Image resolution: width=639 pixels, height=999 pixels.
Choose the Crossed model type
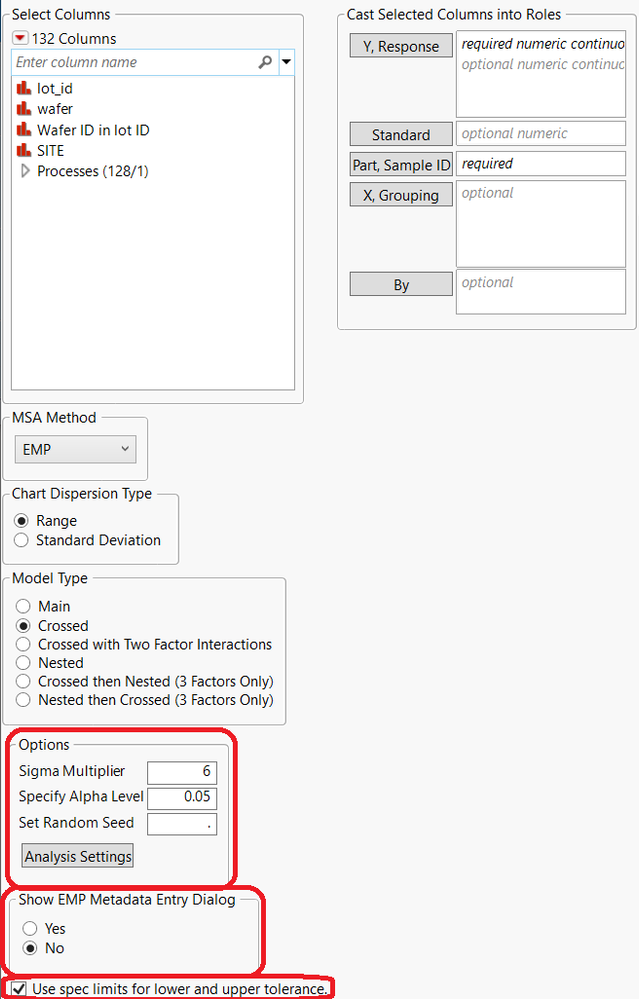pyautogui.click(x=24, y=626)
